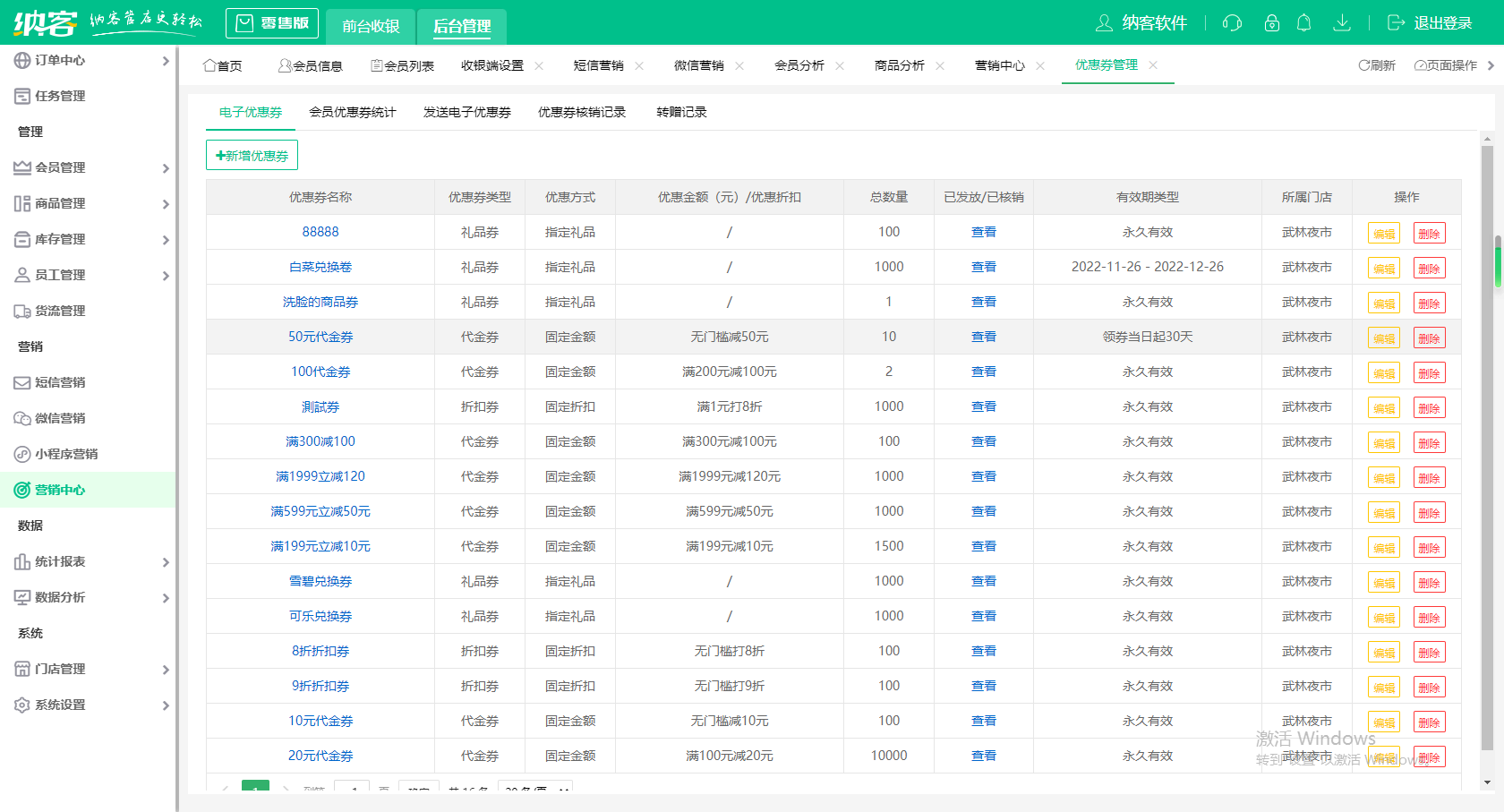
Task: Open notifications via the bell icon
Action: (x=1304, y=22)
